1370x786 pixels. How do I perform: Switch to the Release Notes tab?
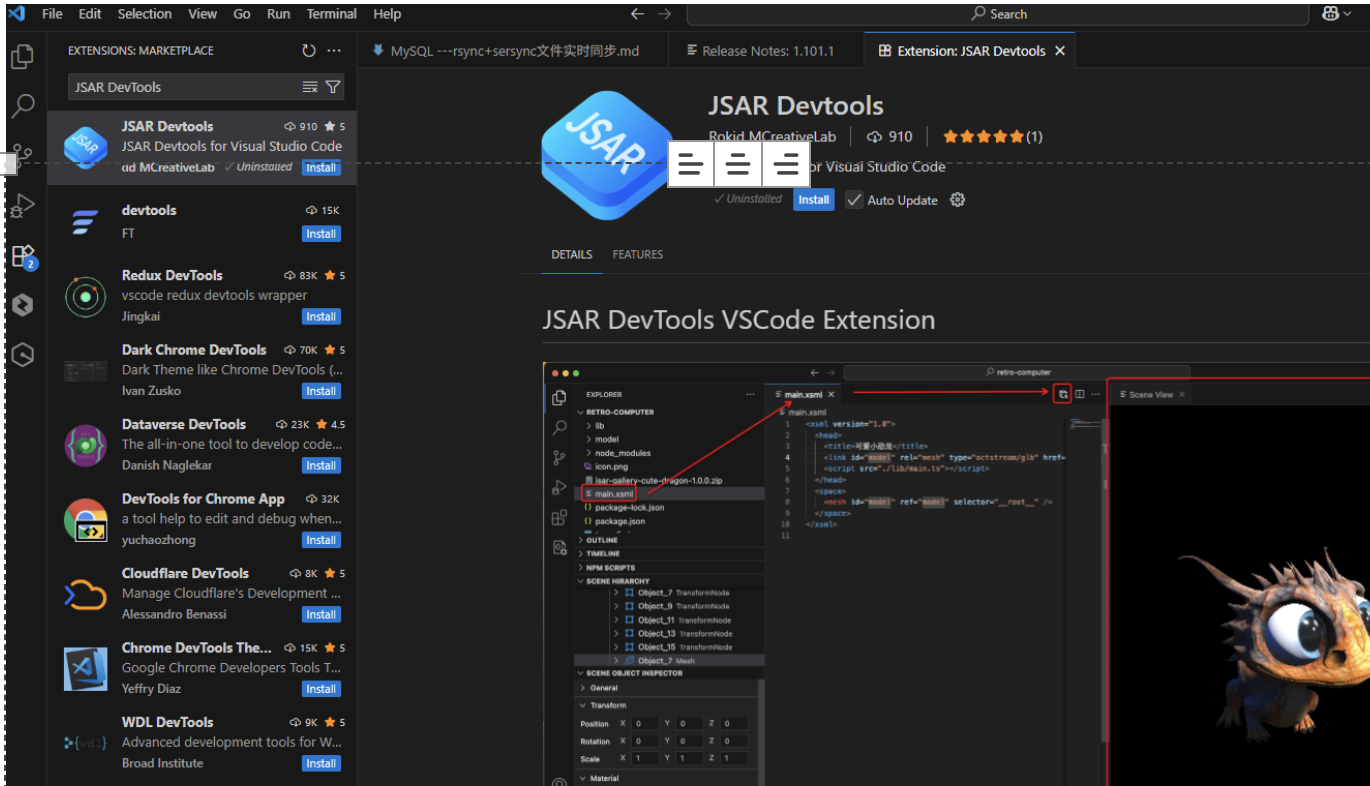[766, 51]
